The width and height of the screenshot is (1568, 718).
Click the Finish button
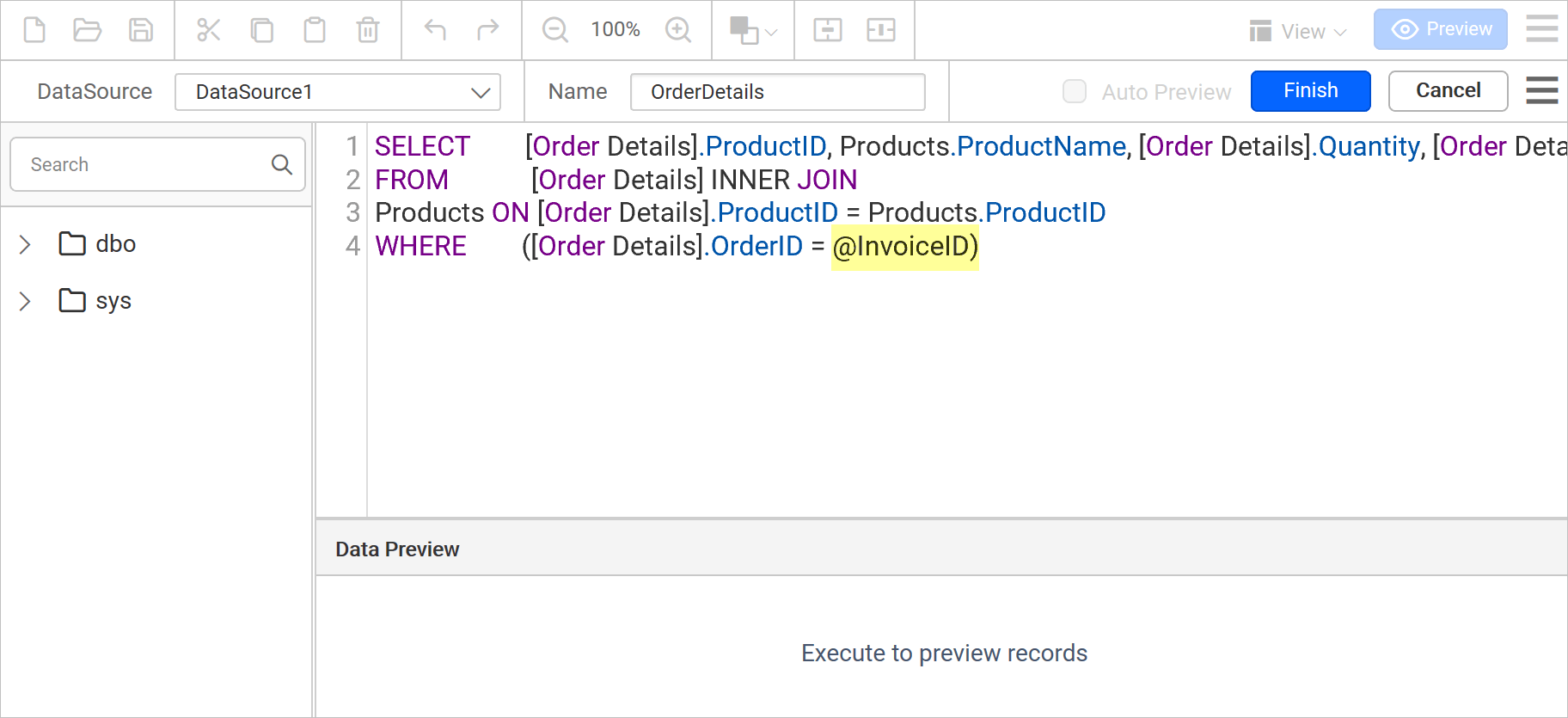tap(1311, 91)
